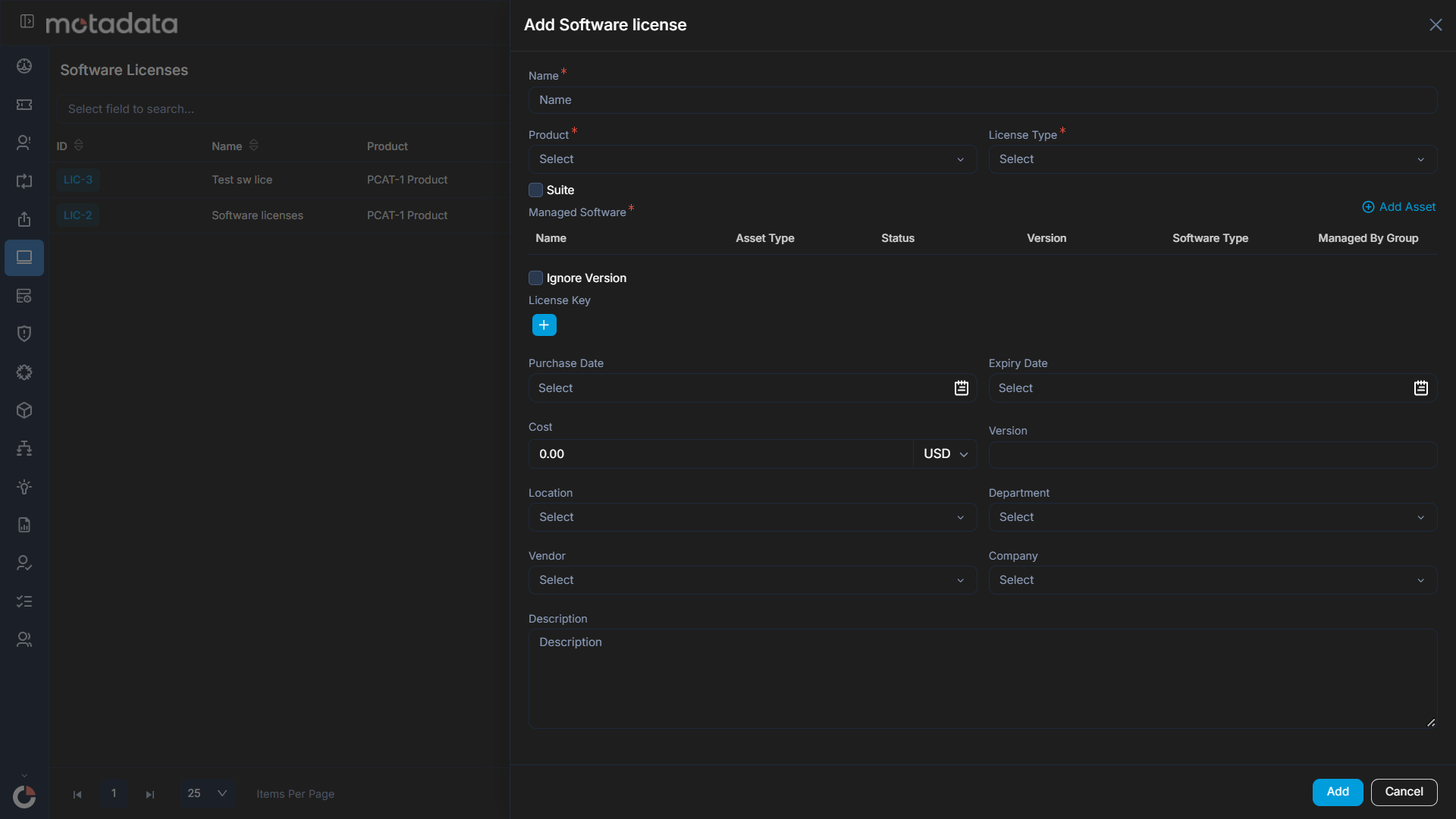The width and height of the screenshot is (1456, 819).
Task: Toggle the sidebar collapse icon beside the Motadata logo
Action: pyautogui.click(x=27, y=22)
